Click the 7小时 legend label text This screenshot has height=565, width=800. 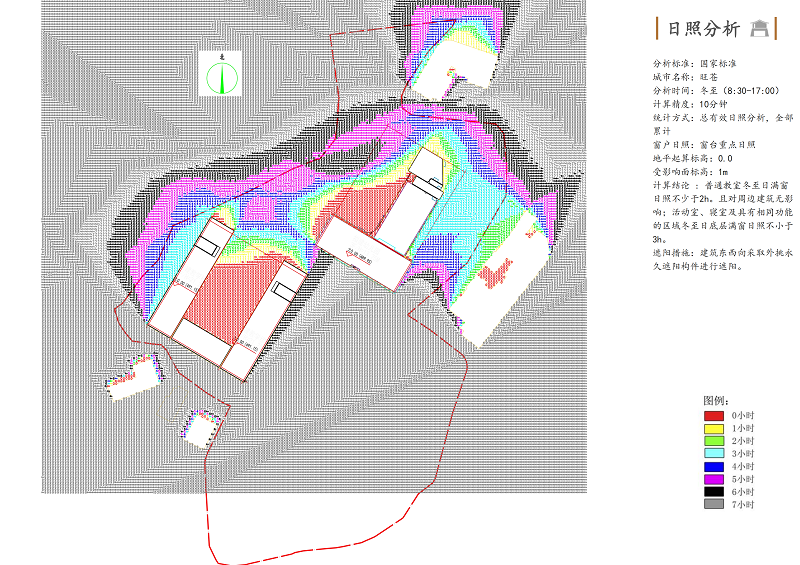coord(743,505)
